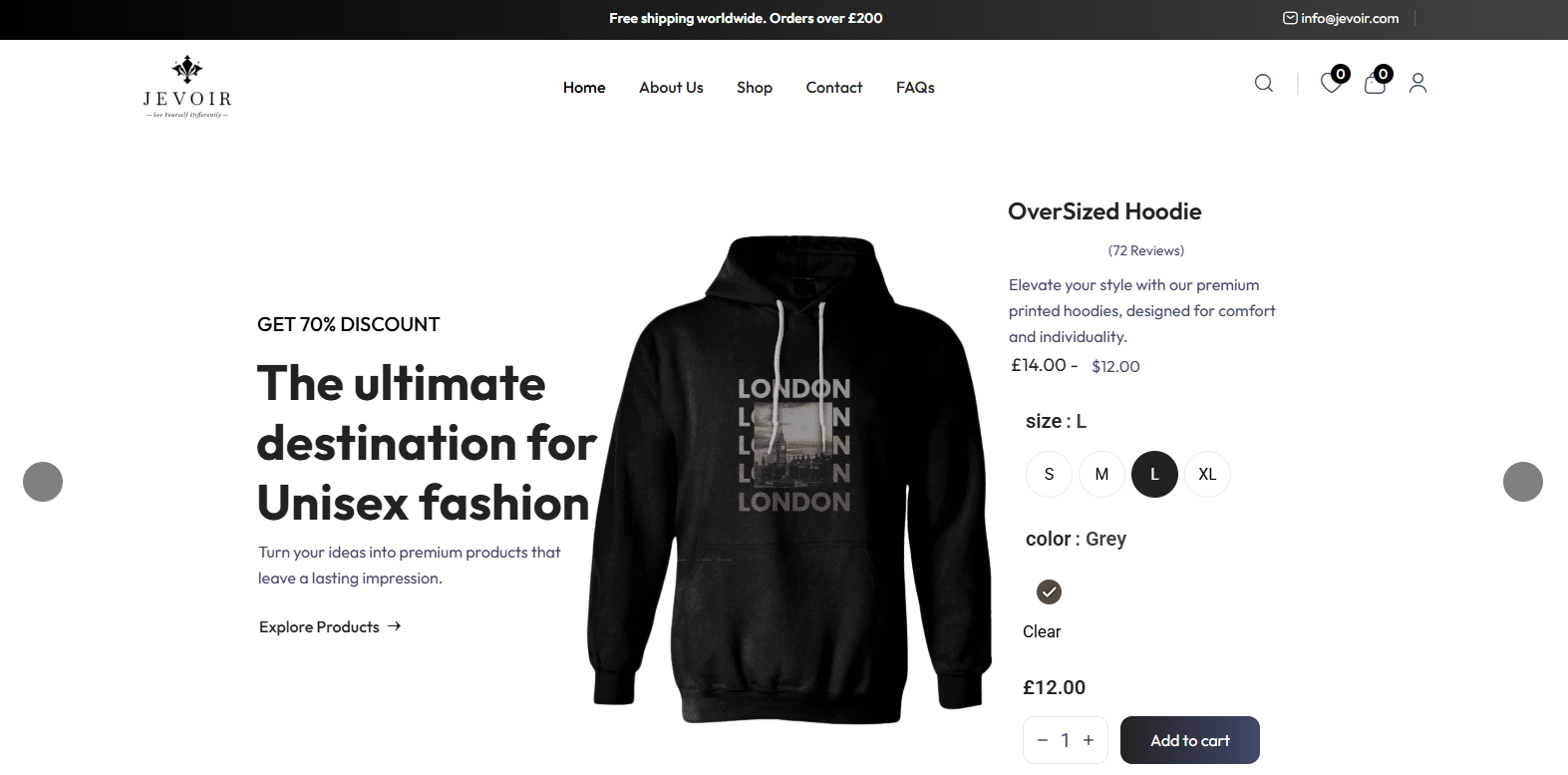Open the shopping bag cart icon
The image size is (1568, 775).
[x=1375, y=83]
